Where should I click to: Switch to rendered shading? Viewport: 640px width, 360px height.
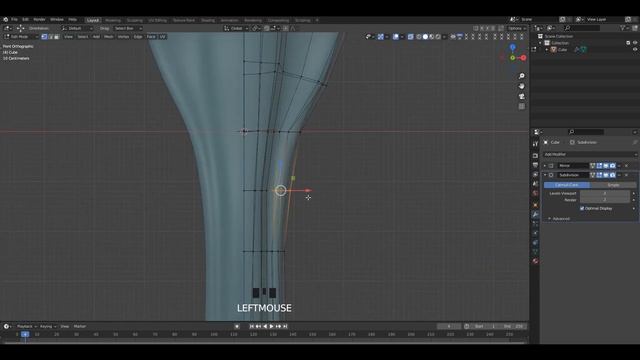(438, 37)
